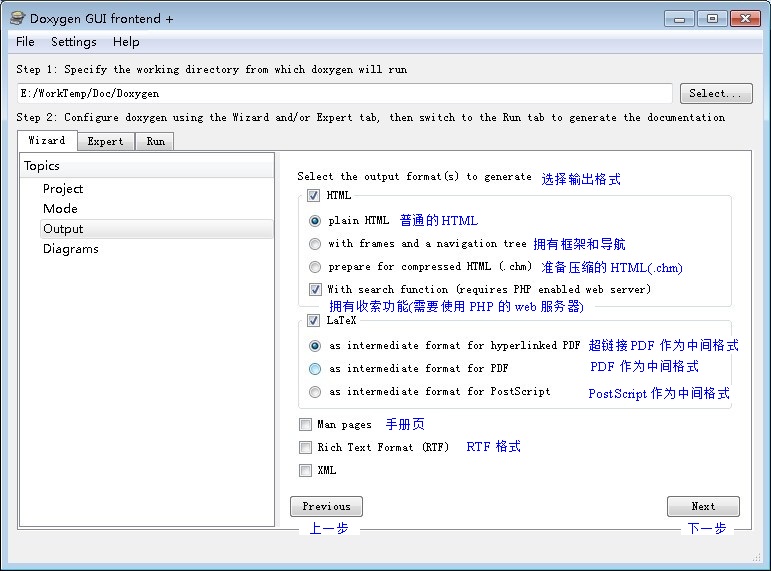
Task: Select Diagrams in the Topics list
Action: (71, 249)
